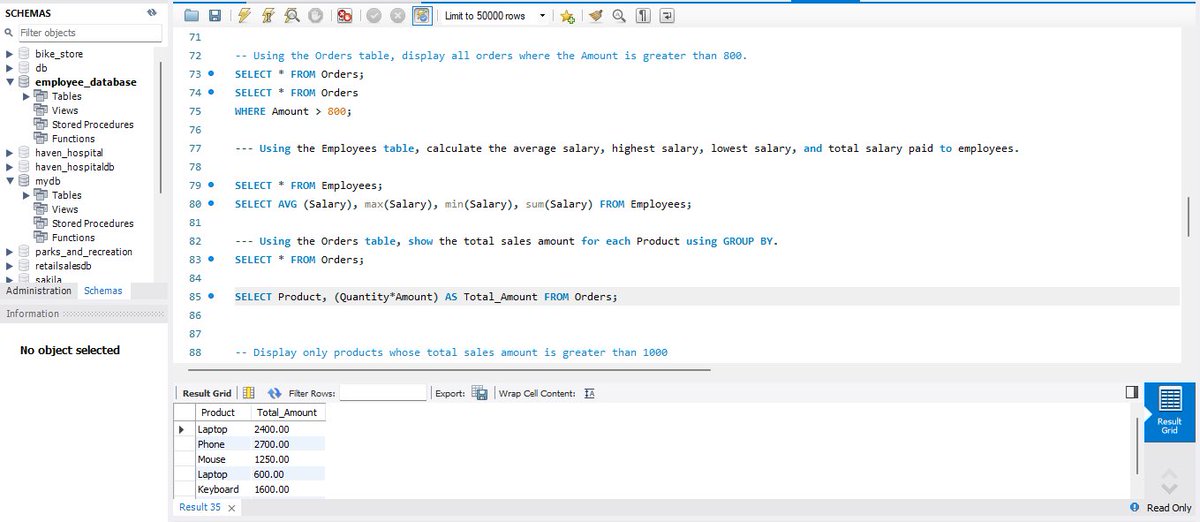Save the script with the floppy disk icon
Image resolution: width=1200 pixels, height=522 pixels.
pos(214,16)
